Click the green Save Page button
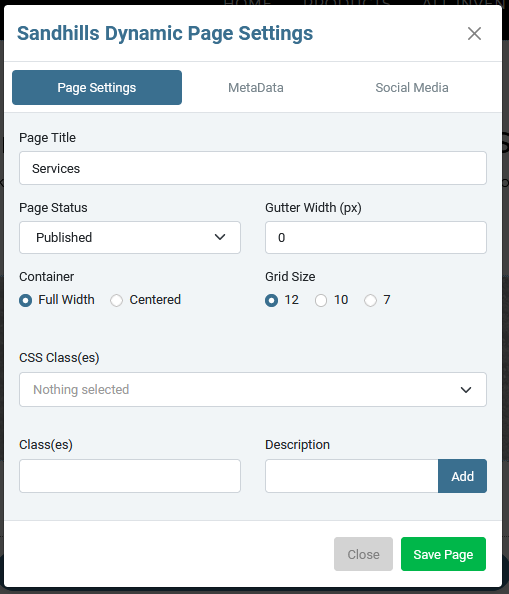This screenshot has height=594, width=509. click(443, 554)
